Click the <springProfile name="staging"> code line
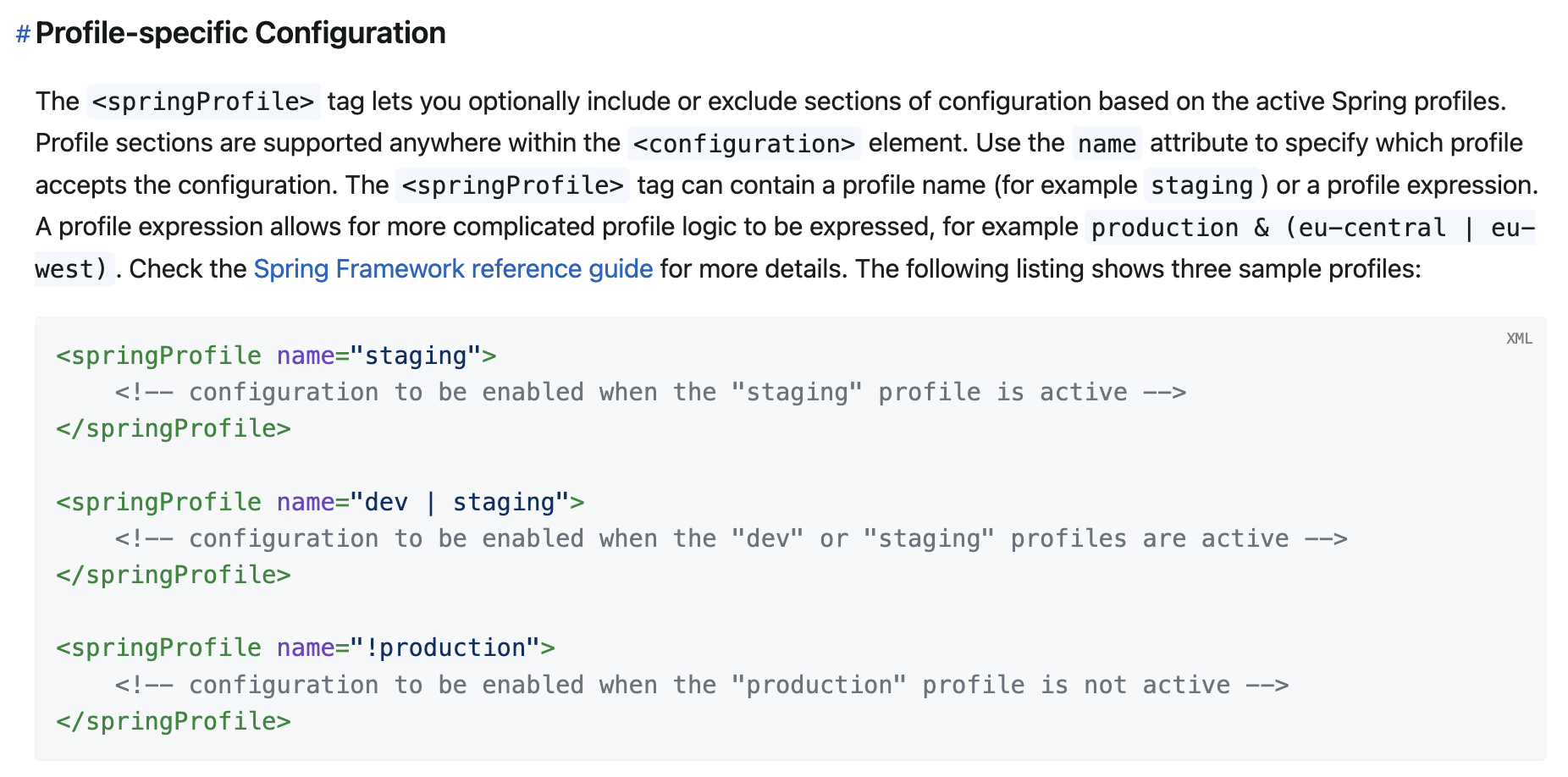This screenshot has width=1568, height=777. point(276,356)
